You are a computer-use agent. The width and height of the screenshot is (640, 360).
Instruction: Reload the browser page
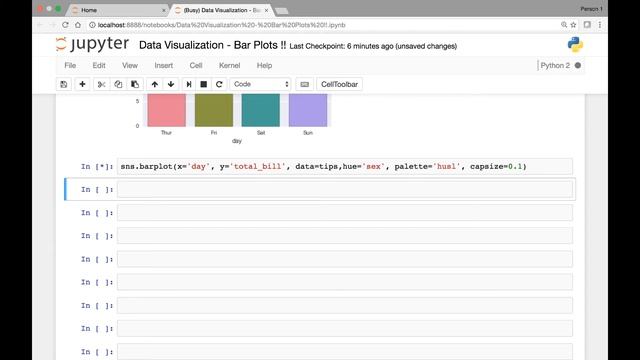click(x=65, y=25)
